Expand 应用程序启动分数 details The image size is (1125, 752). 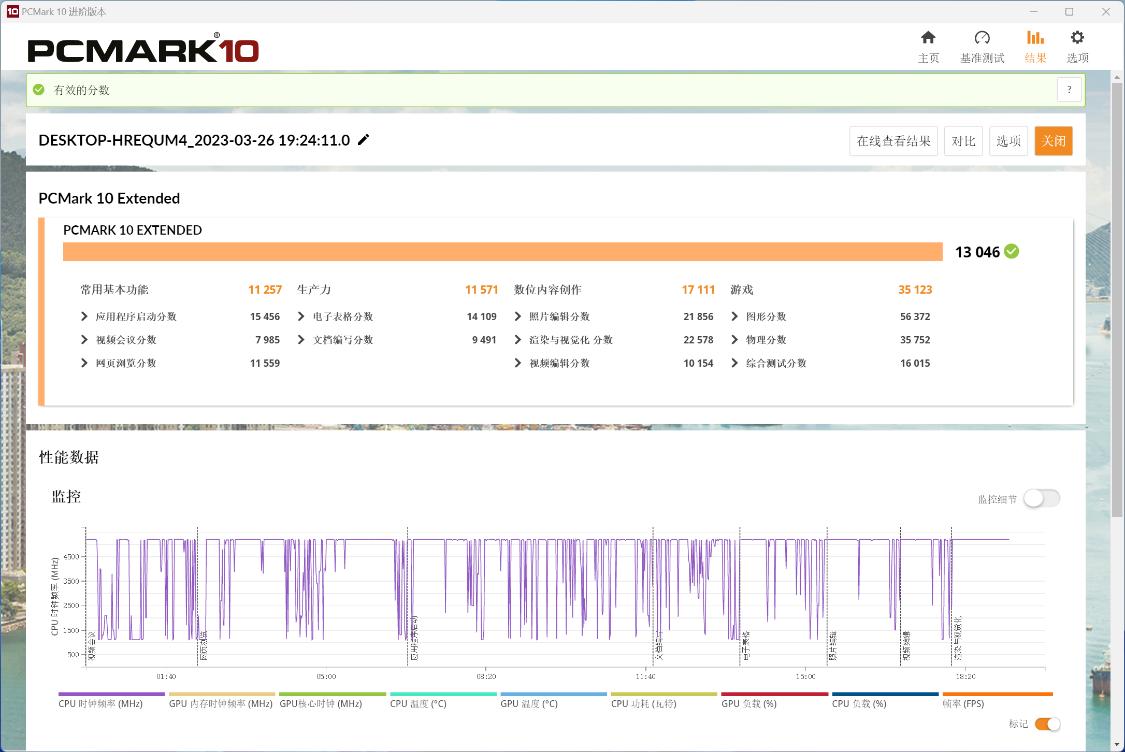tap(83, 316)
